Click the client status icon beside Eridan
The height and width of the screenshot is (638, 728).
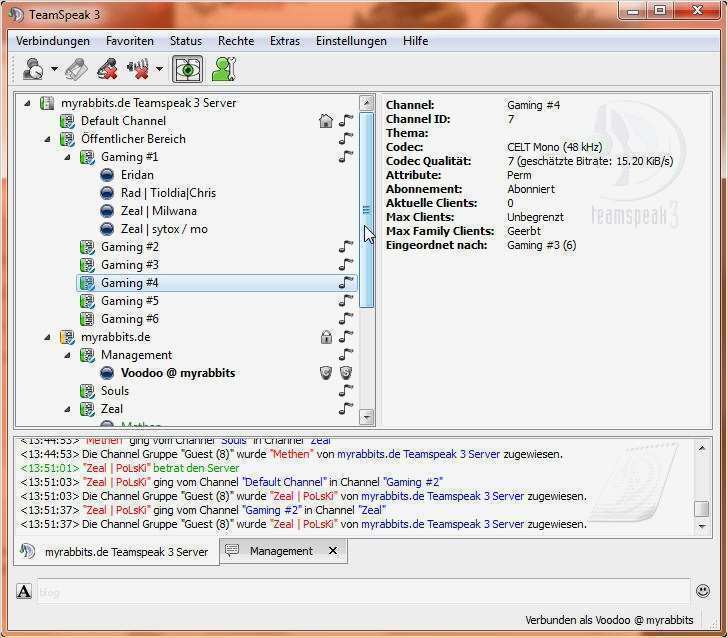[x=107, y=175]
